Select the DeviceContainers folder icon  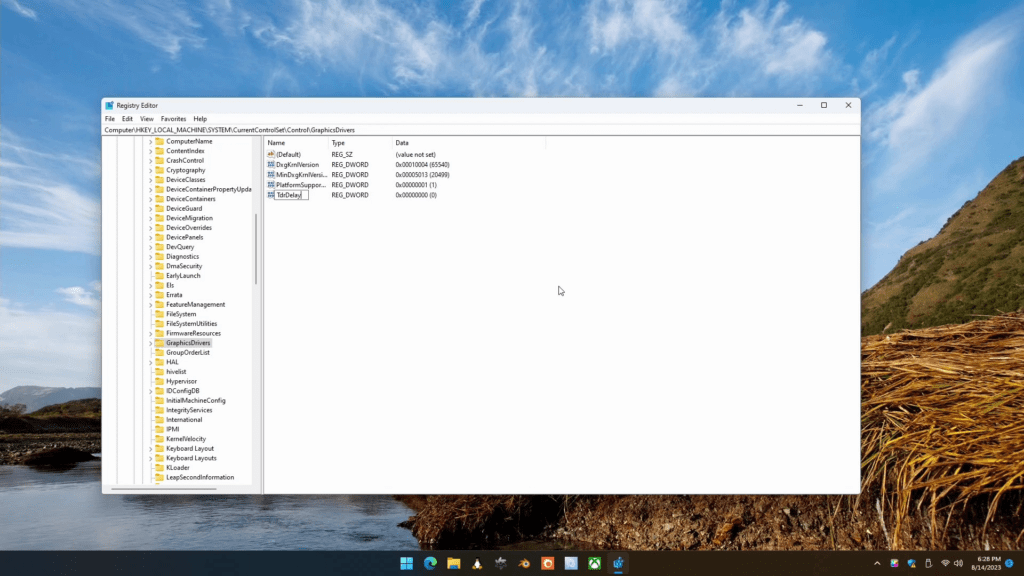(x=159, y=199)
